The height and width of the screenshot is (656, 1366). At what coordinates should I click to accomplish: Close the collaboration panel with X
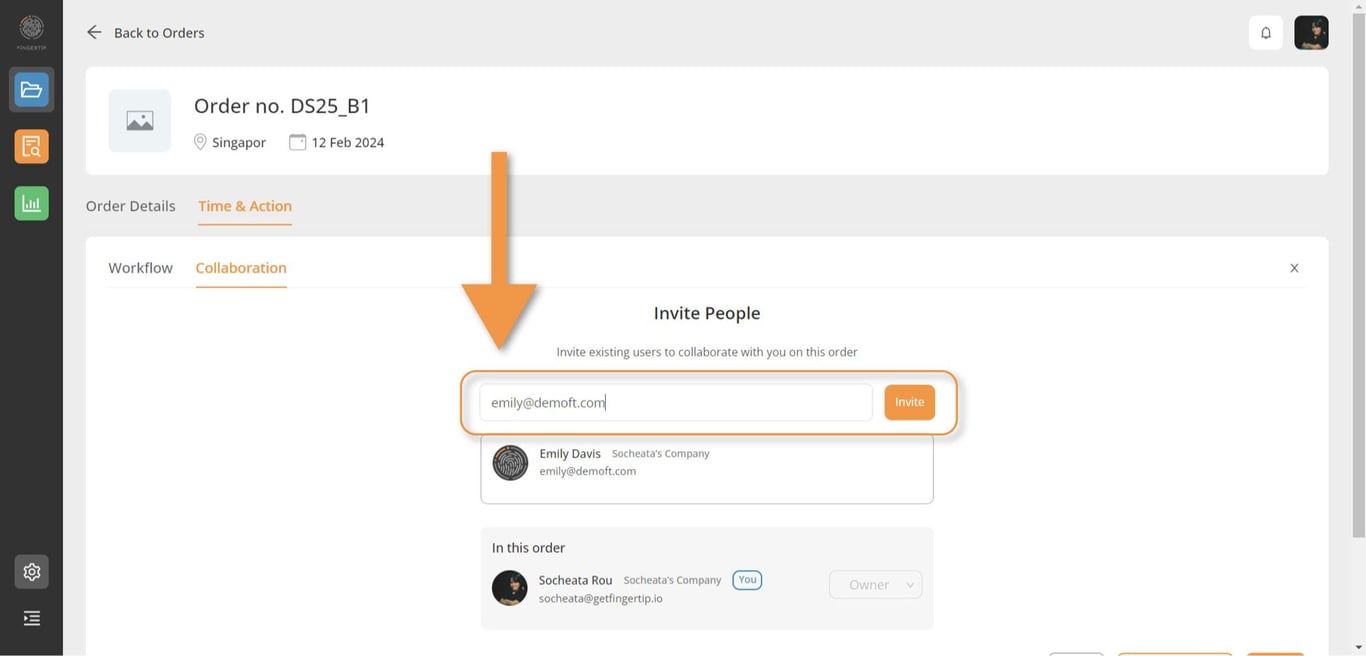[1294, 268]
